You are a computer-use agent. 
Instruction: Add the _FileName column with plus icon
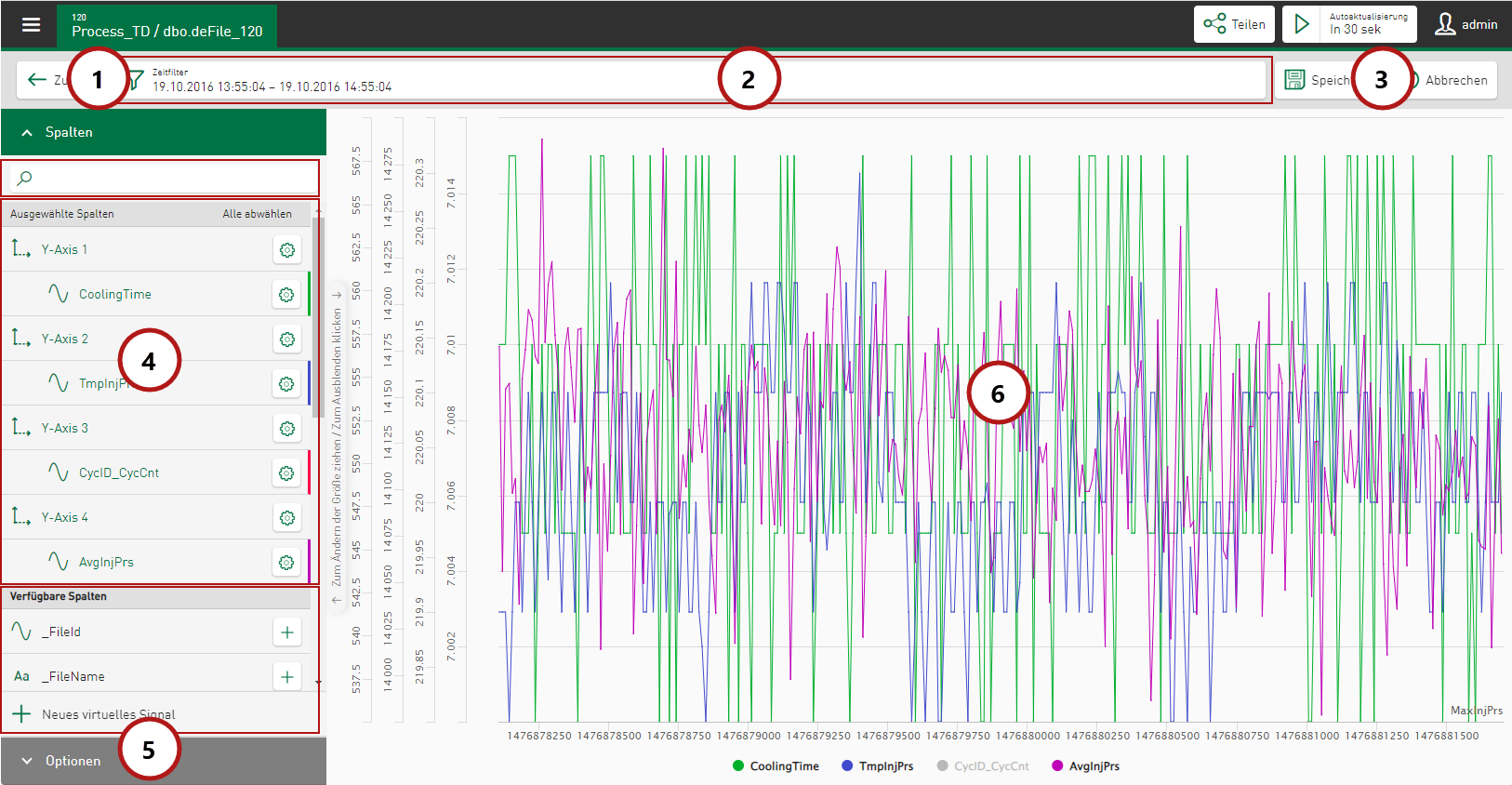[x=287, y=677]
